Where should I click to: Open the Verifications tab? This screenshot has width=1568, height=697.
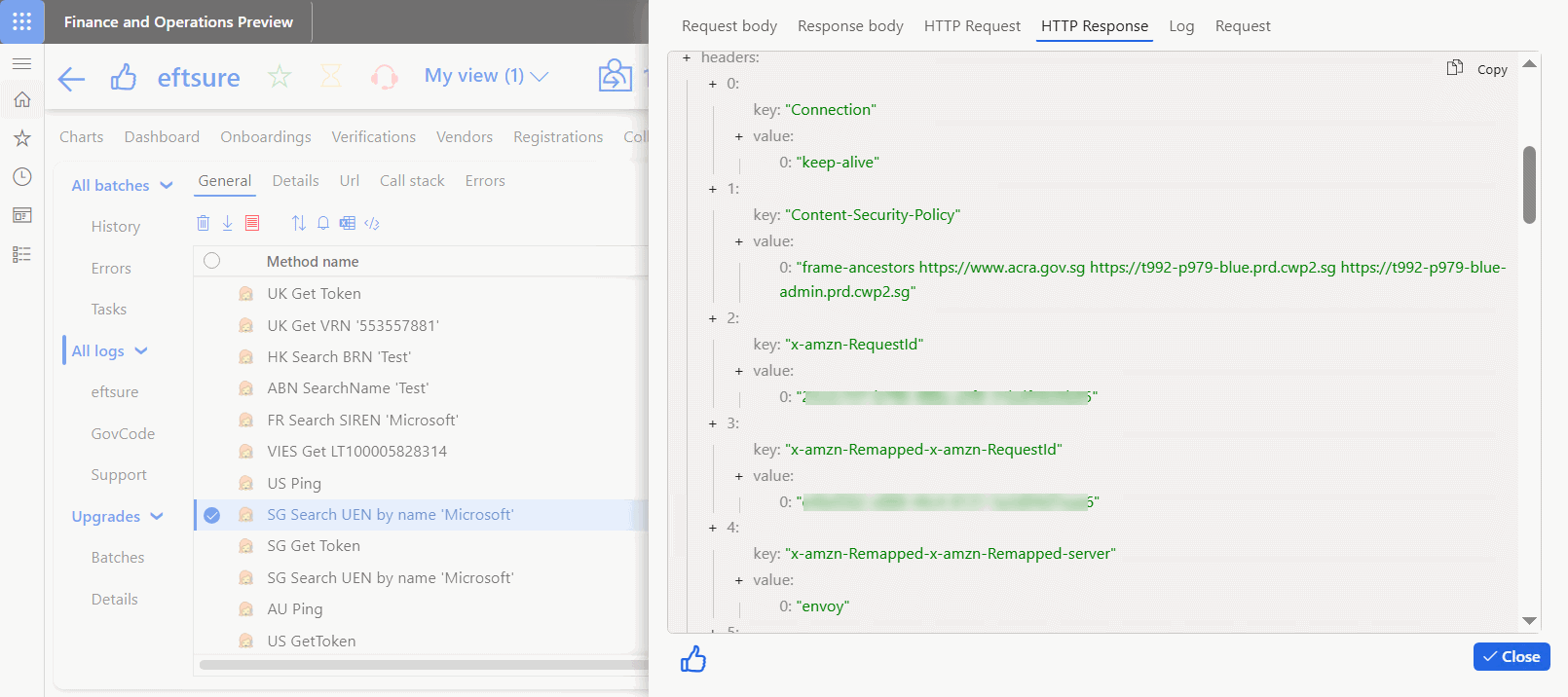click(374, 137)
